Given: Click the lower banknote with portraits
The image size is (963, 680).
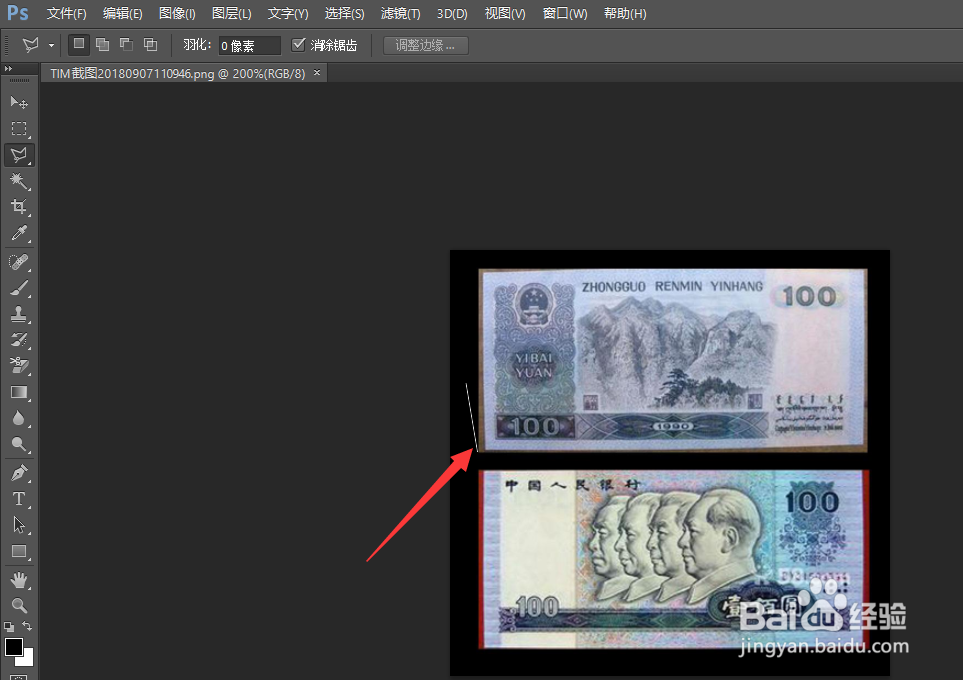Looking at the screenshot, I should point(674,560).
